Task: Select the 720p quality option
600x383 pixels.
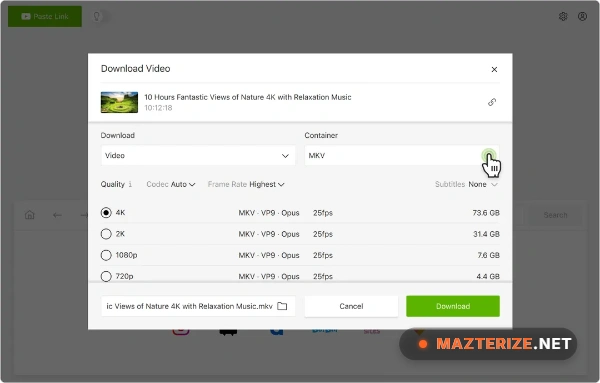Action: pyautogui.click(x=106, y=276)
